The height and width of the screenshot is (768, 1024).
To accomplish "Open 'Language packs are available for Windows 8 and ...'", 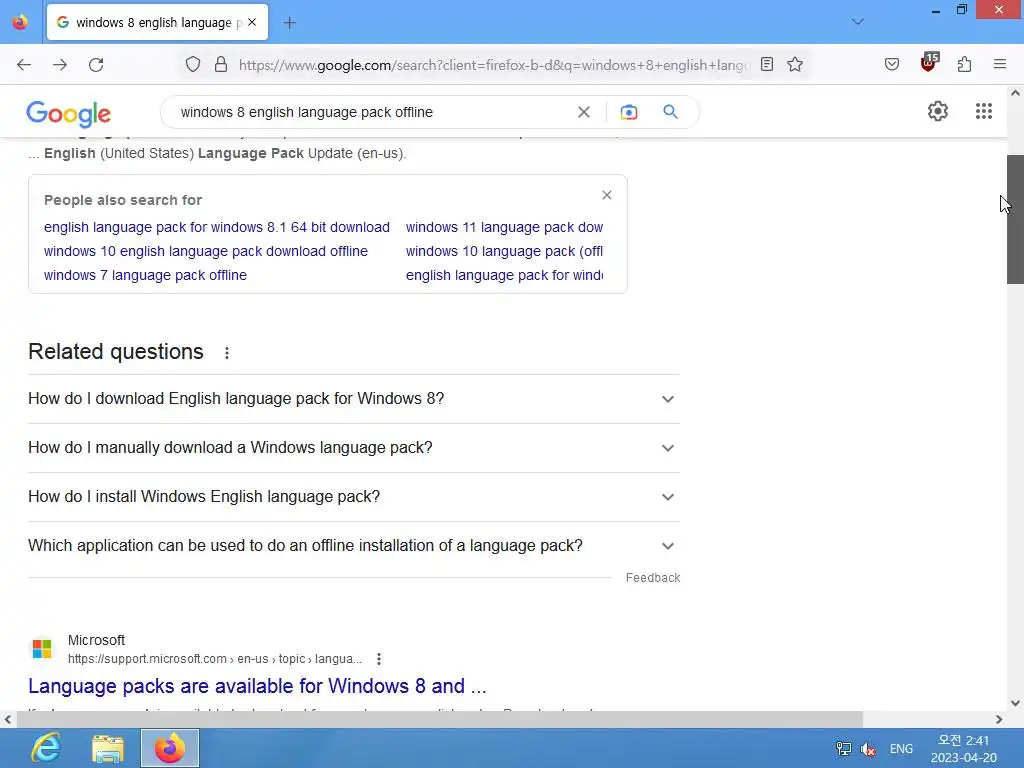I will pos(257,686).
